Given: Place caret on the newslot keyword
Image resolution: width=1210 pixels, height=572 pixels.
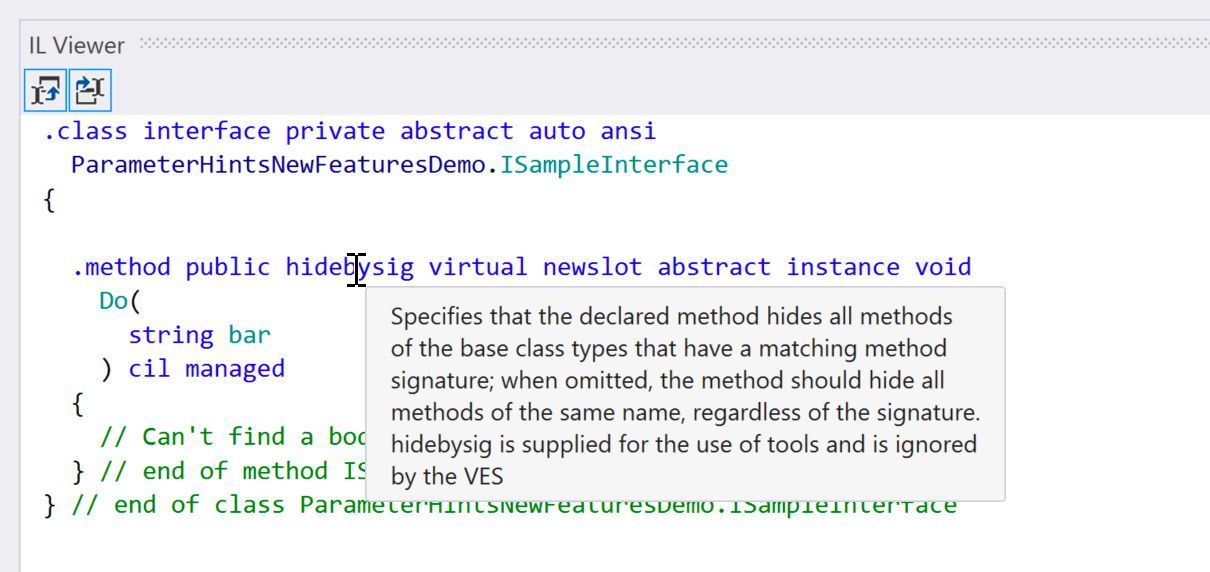Looking at the screenshot, I should 592,267.
